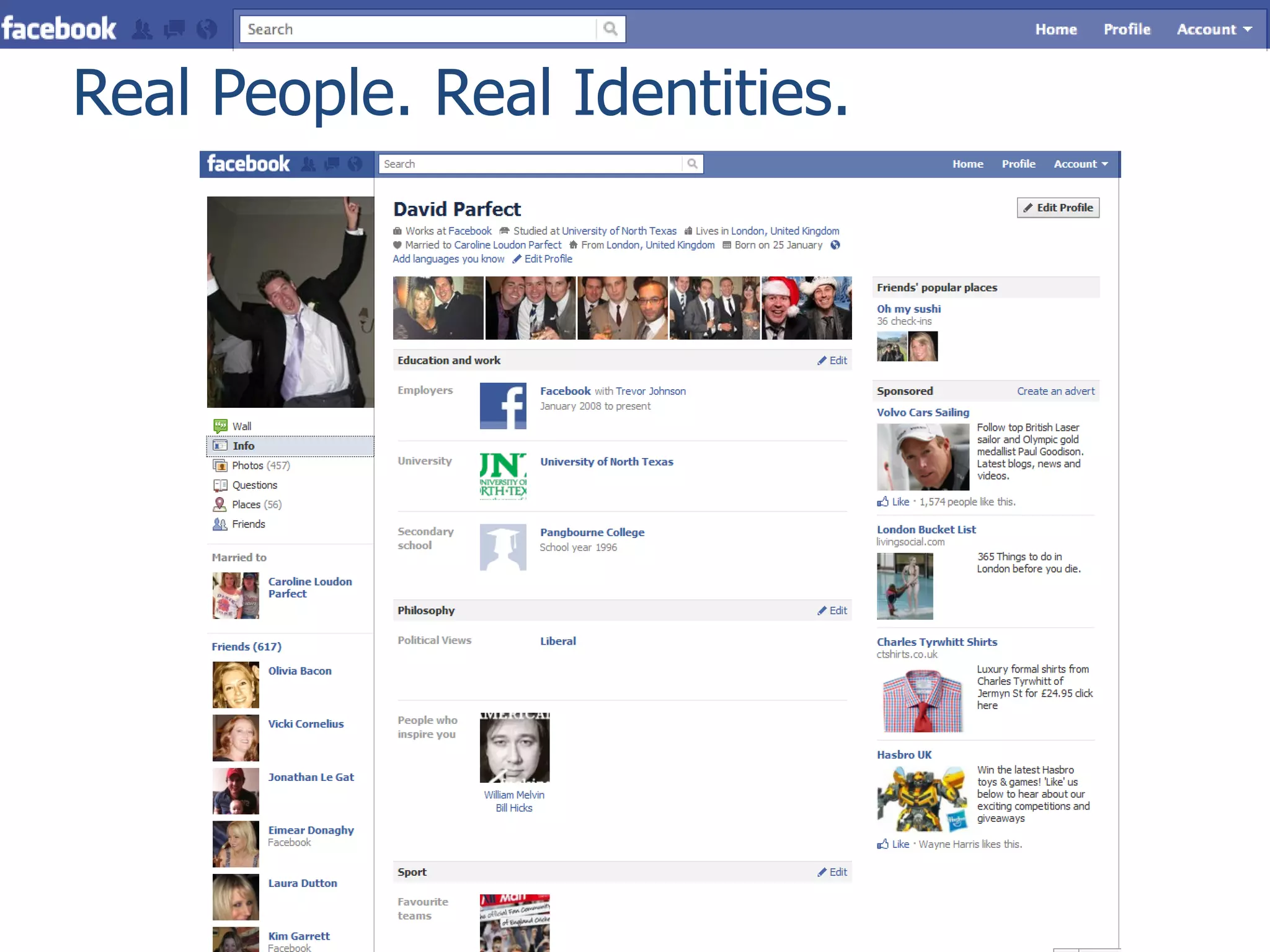Screen dimensions: 1270x952
Task: Open Santa hat photo in photo strip
Action: (x=807, y=308)
